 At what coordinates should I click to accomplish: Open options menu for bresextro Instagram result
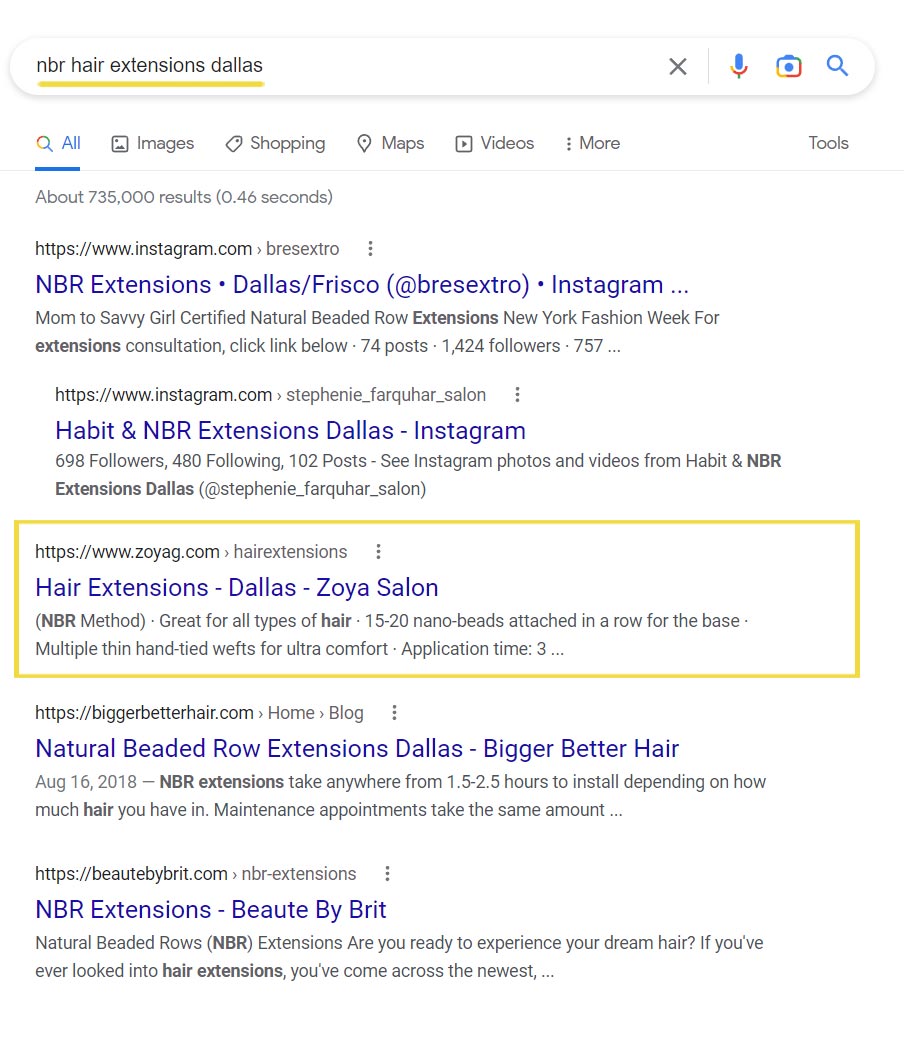coord(370,249)
